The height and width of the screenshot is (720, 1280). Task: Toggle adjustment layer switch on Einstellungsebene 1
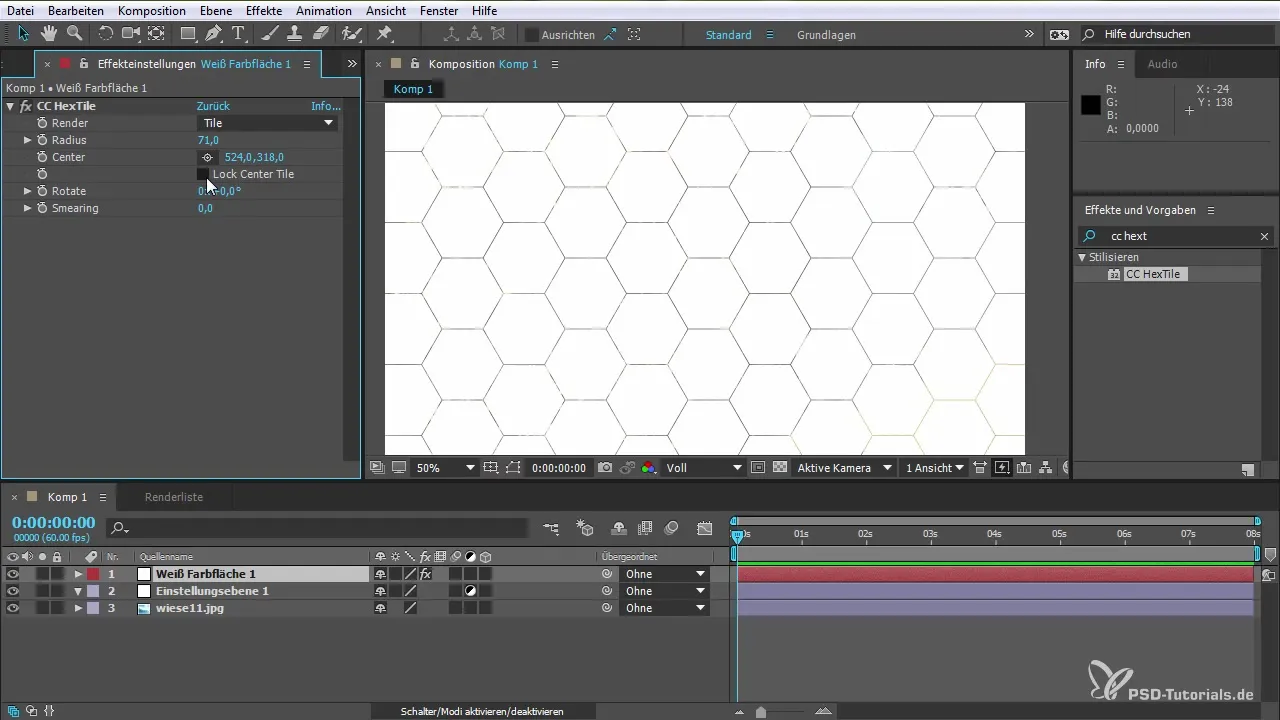[x=470, y=591]
